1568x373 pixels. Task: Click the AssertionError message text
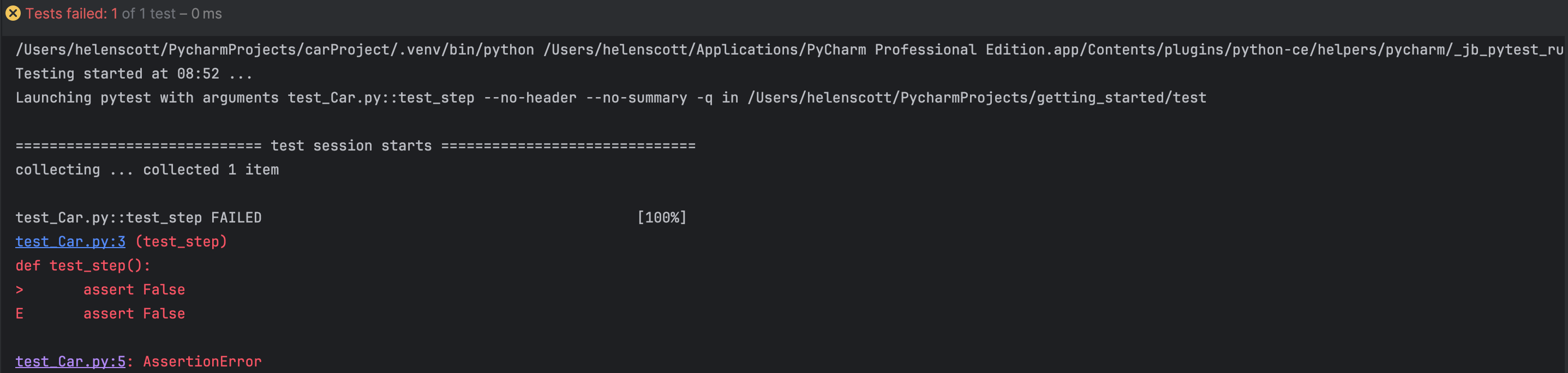click(x=201, y=362)
